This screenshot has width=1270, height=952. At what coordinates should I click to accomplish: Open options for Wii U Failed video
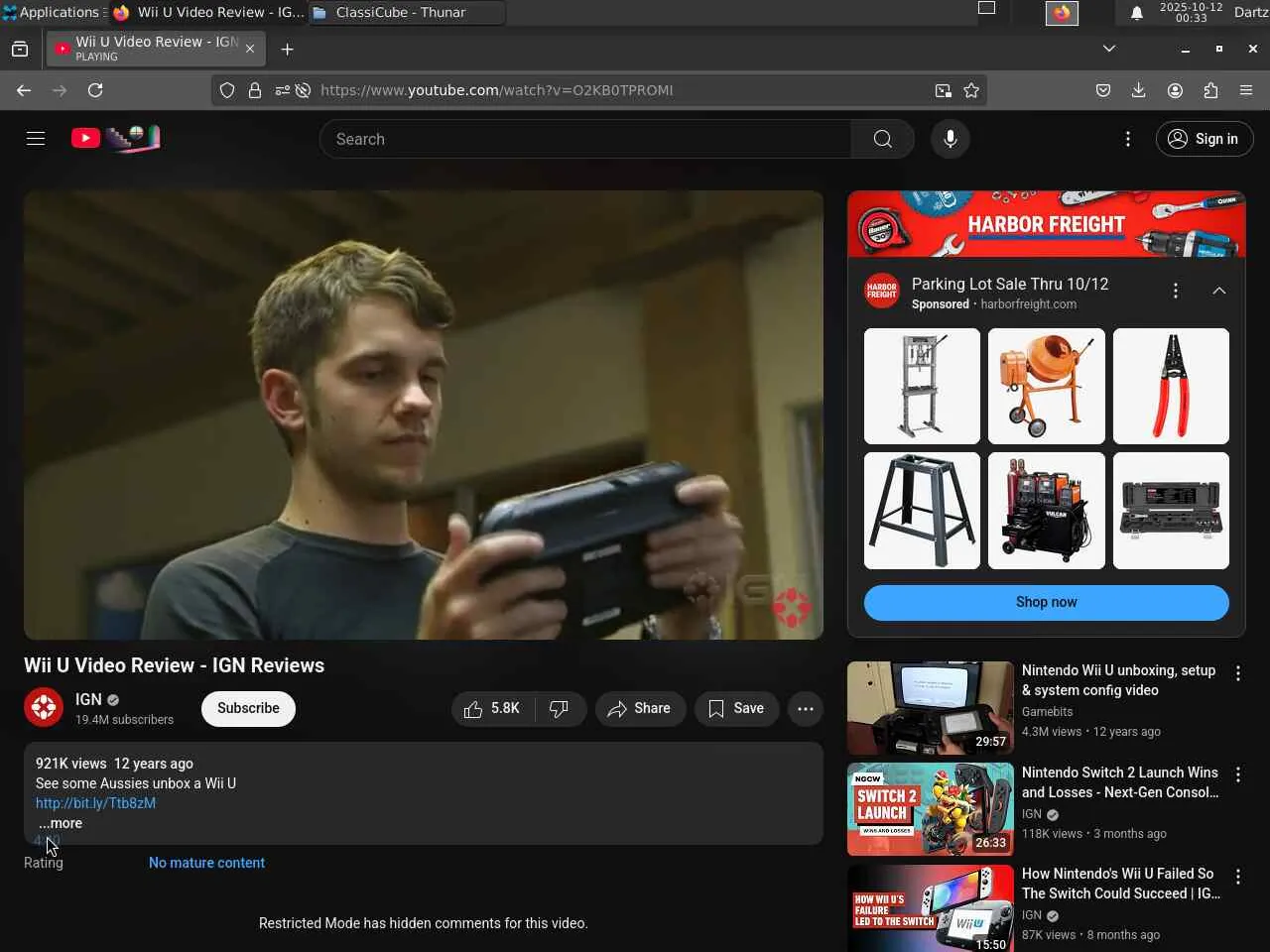coord(1237,877)
